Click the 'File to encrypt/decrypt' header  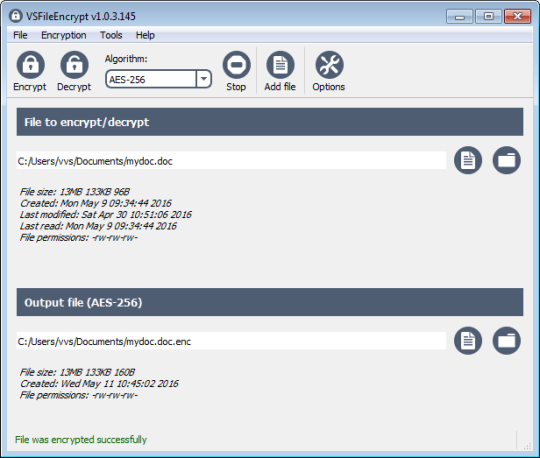[x=270, y=122]
